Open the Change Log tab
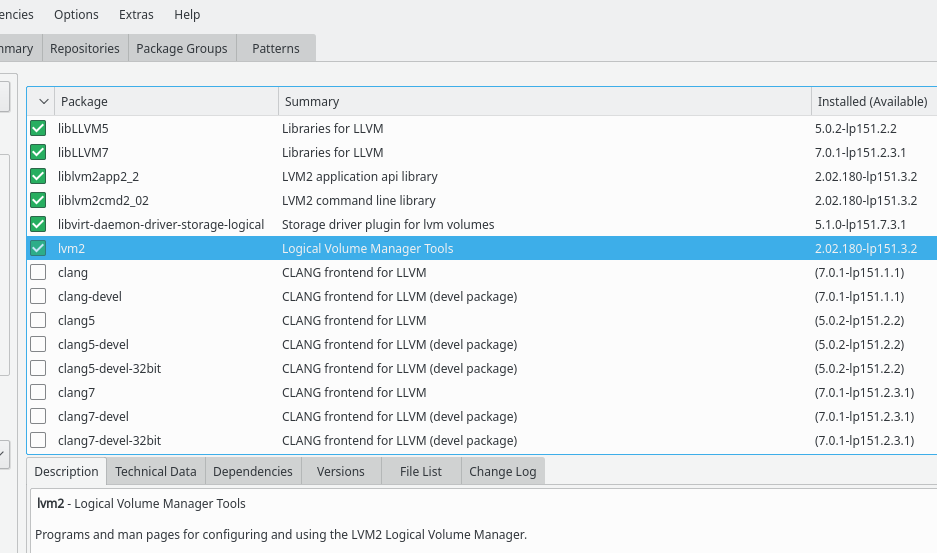This screenshot has height=553, width=937. coord(503,471)
